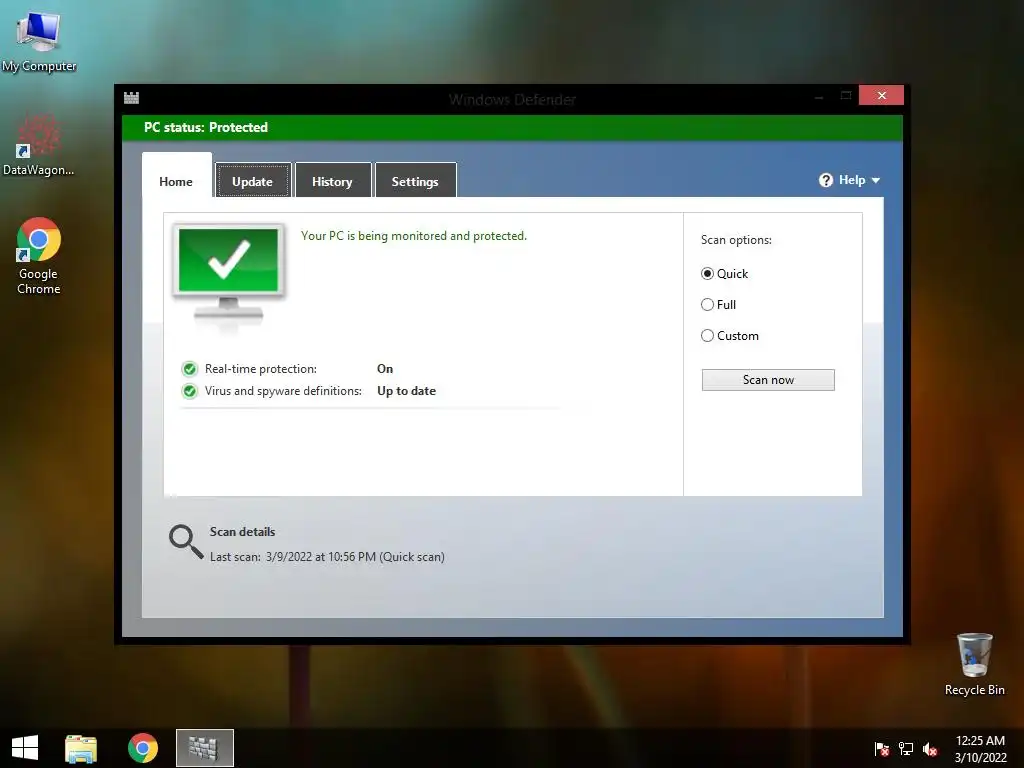
Task: Open File Explorer from the taskbar
Action: [81, 748]
